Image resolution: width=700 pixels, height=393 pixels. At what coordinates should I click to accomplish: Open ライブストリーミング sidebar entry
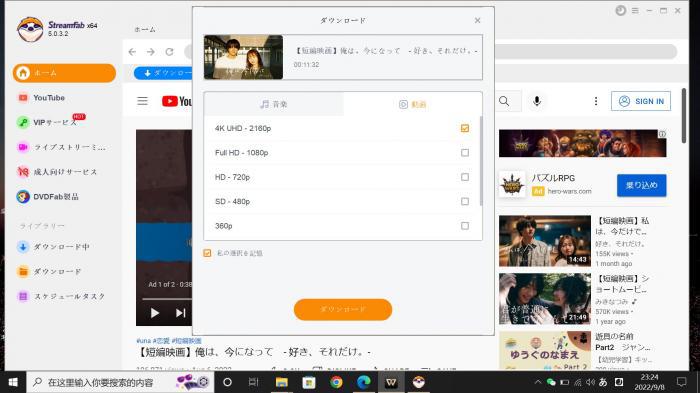click(61, 147)
